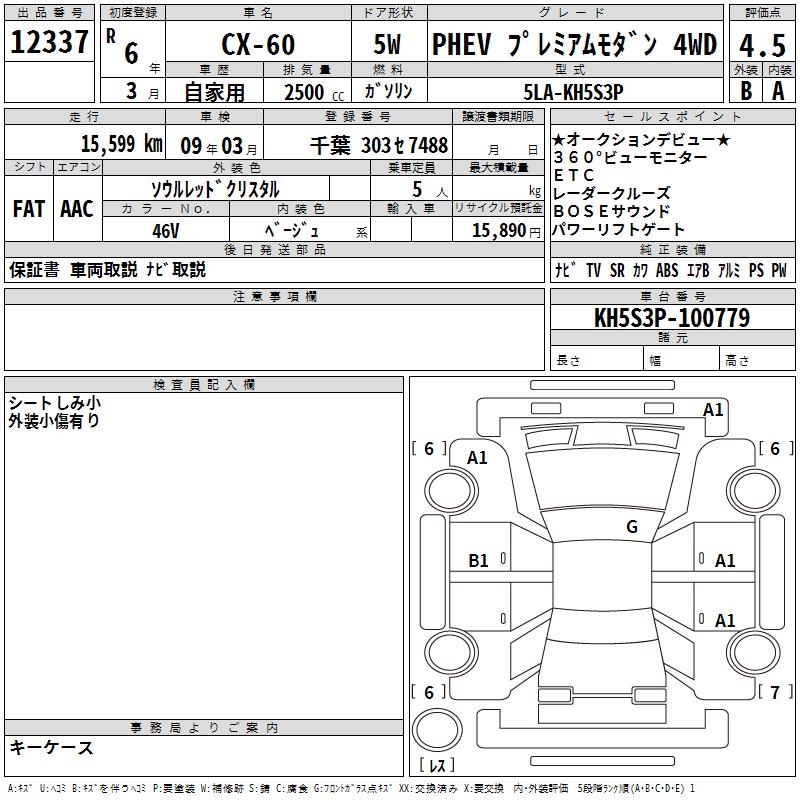Click ETC in sales points
Viewport: 800px width, 800px height.
pos(574,176)
